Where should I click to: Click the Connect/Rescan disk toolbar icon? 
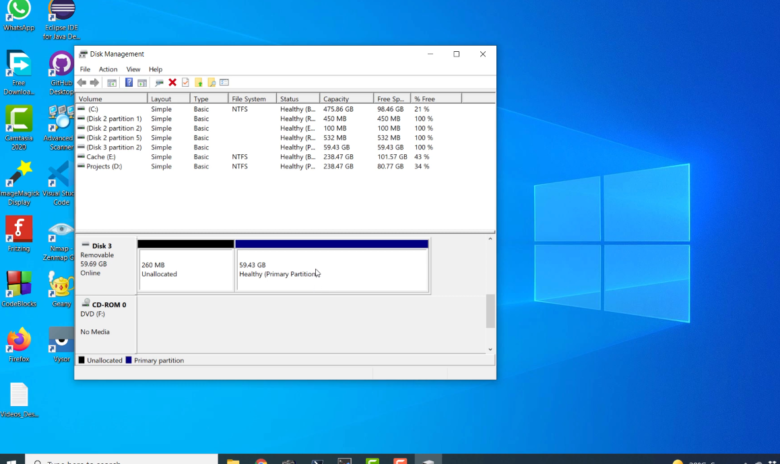(x=159, y=83)
